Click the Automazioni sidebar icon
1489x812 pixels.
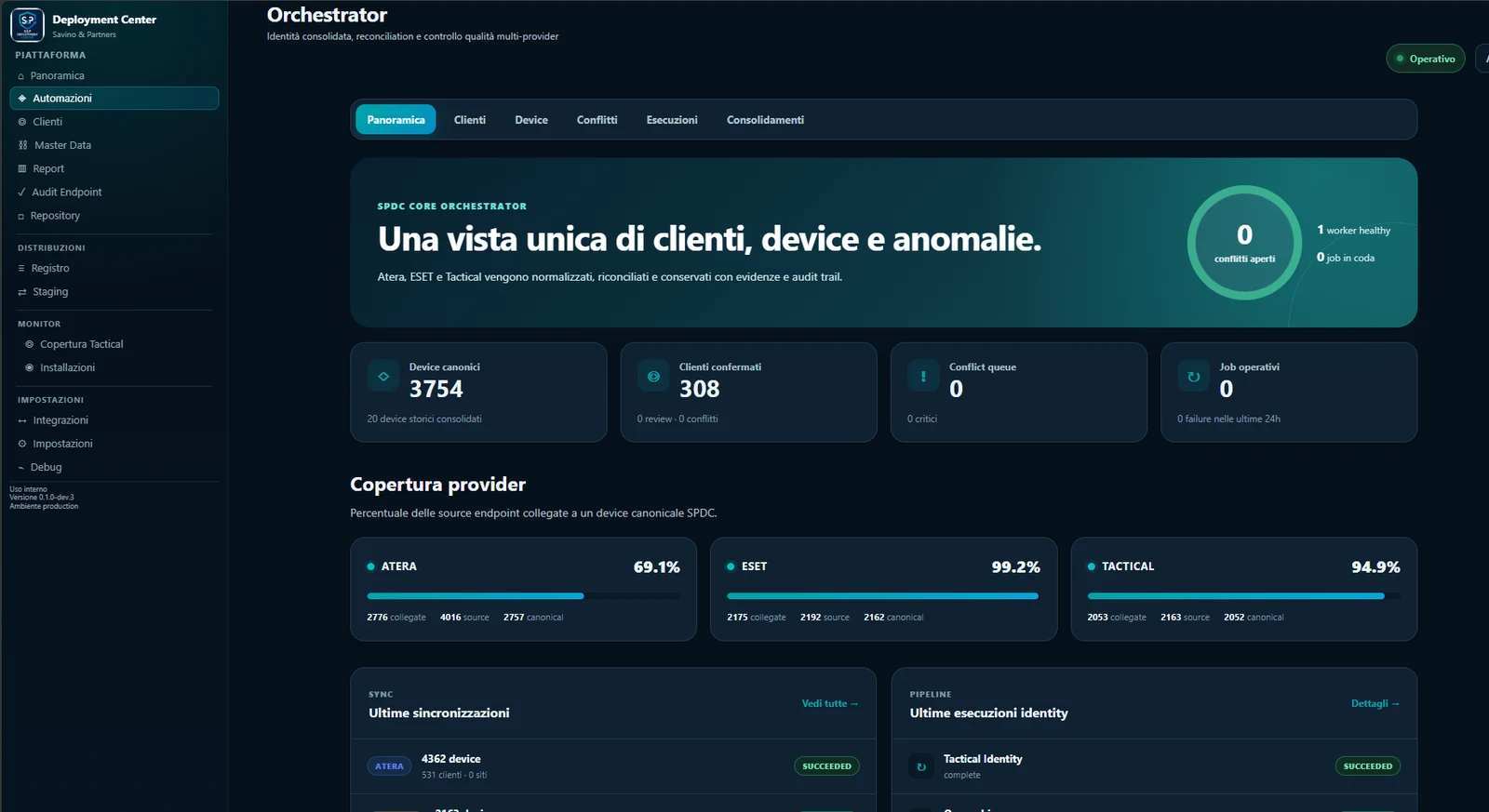point(22,99)
